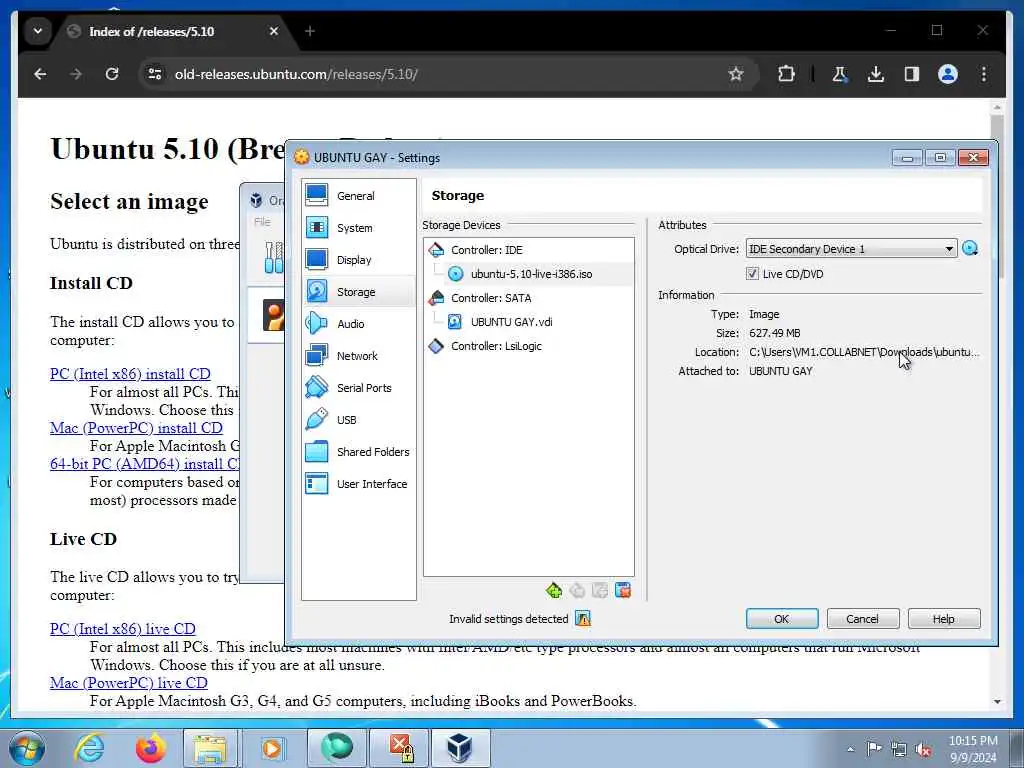Open the General settings category

[x=358, y=195]
